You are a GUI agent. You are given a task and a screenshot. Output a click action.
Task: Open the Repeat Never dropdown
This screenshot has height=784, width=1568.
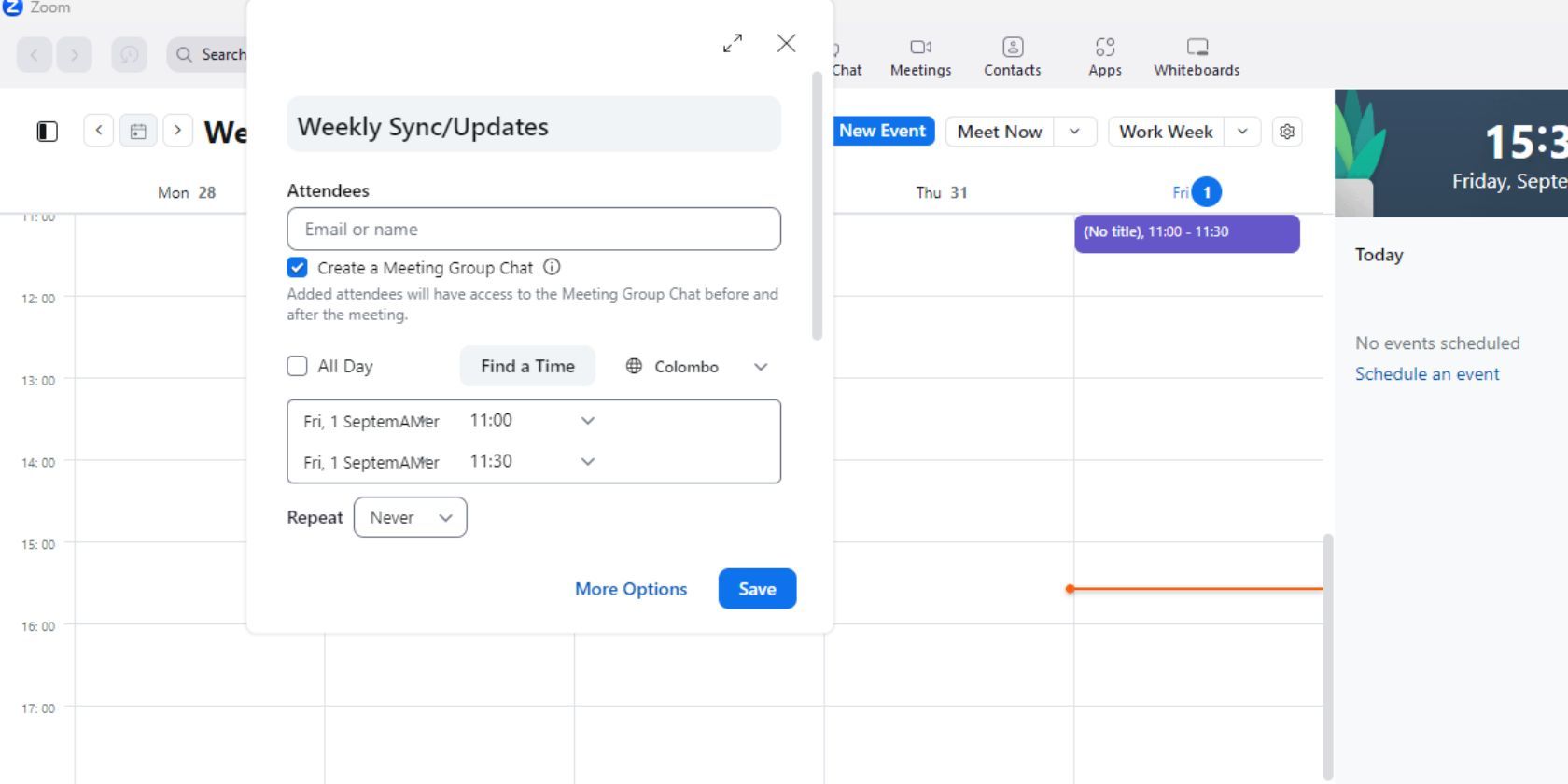point(411,517)
